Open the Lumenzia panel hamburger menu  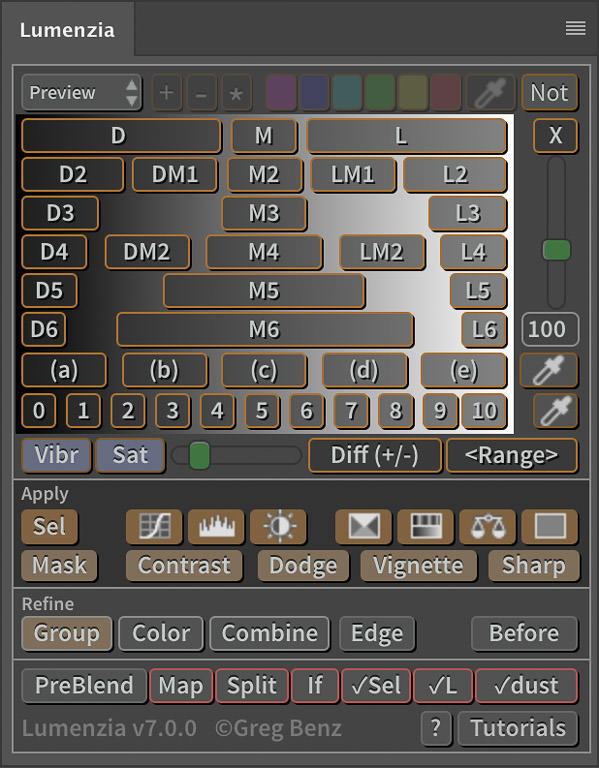[575, 28]
